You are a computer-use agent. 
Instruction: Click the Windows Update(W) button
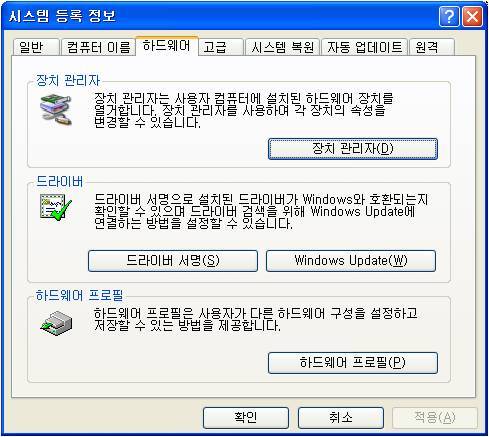tap(351, 261)
